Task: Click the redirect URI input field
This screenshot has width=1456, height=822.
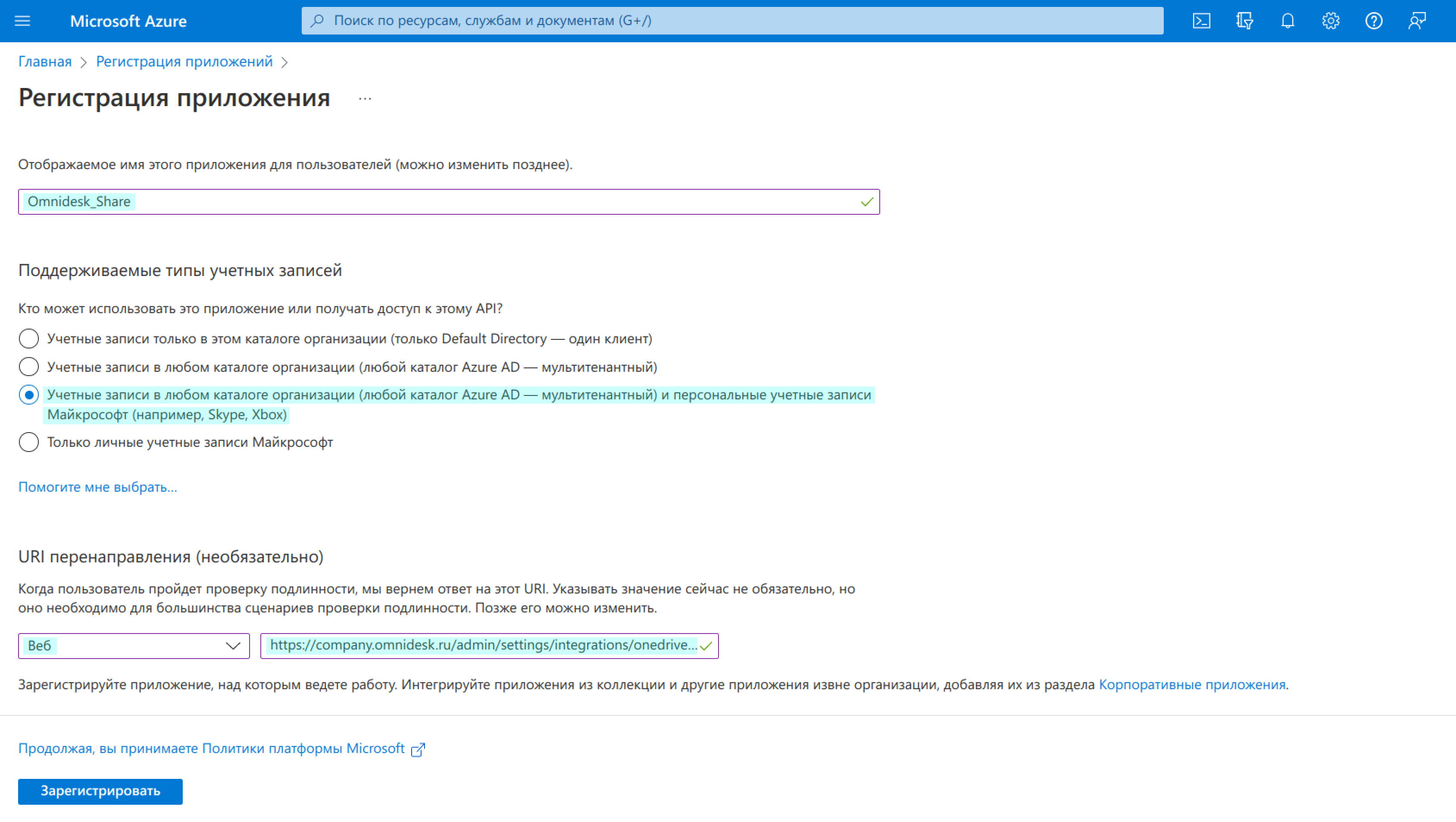Action: [490, 646]
